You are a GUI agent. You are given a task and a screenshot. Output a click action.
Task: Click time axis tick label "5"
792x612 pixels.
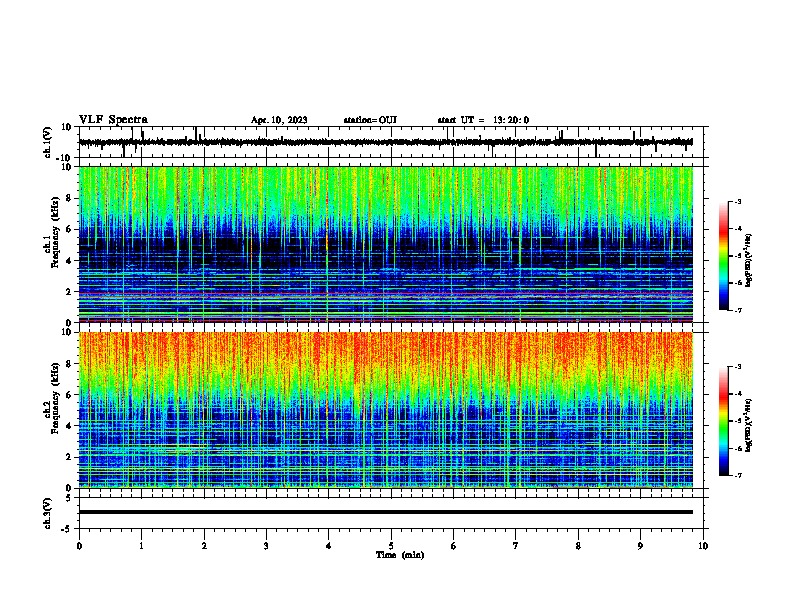point(391,546)
